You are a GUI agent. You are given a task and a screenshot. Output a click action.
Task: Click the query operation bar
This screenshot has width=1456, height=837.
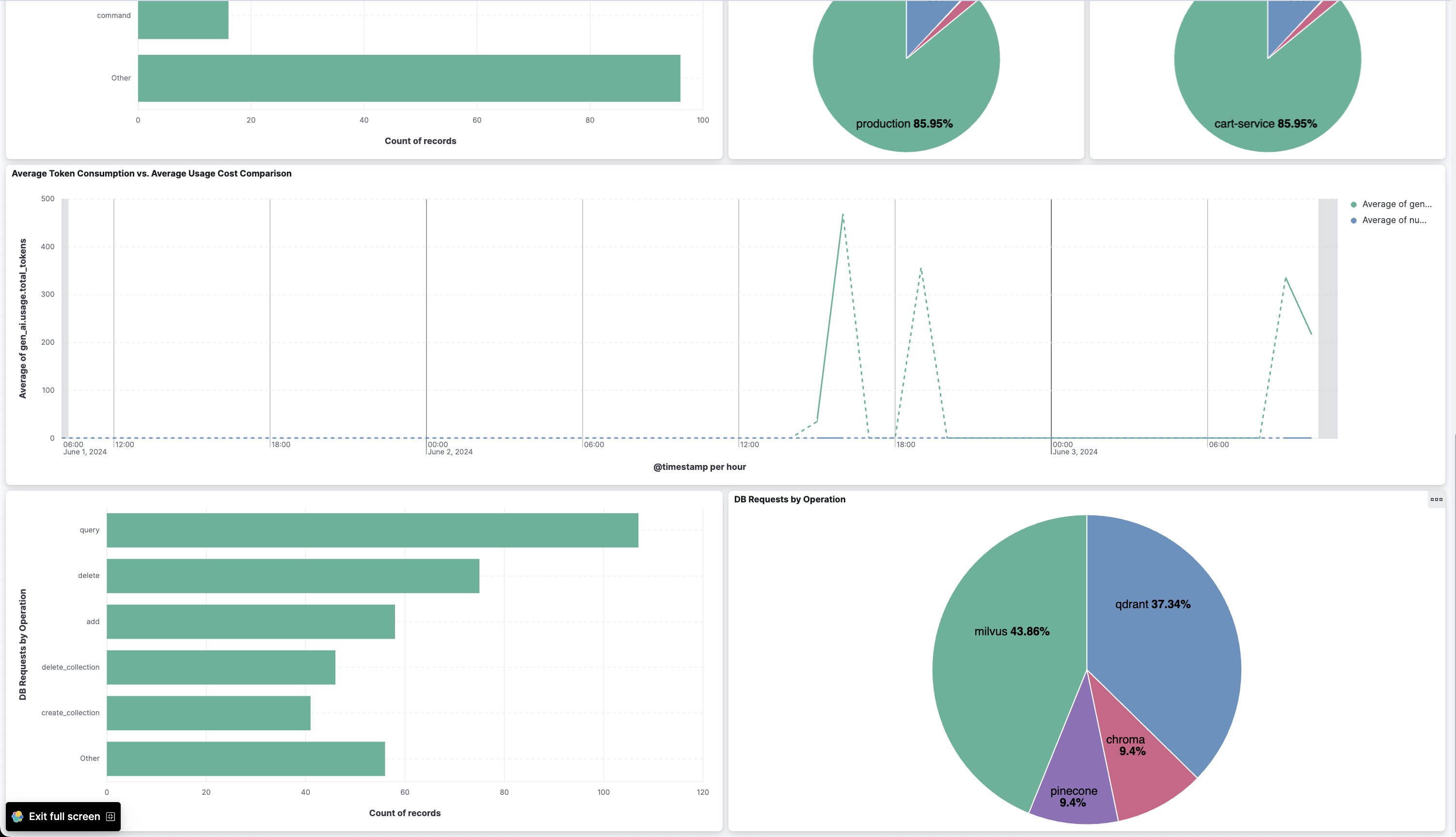point(372,530)
